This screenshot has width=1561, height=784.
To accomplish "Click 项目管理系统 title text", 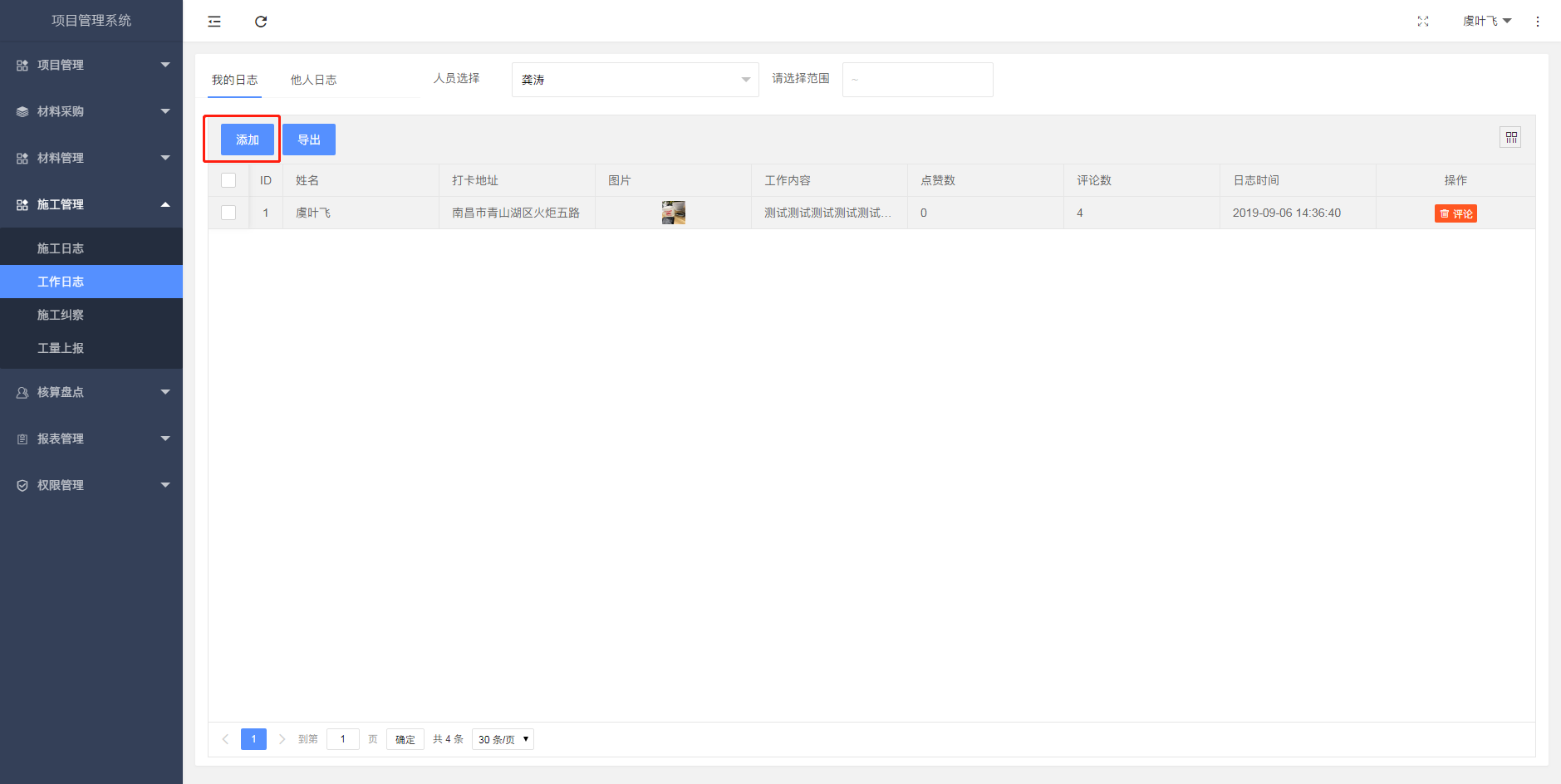I will pyautogui.click(x=91, y=21).
